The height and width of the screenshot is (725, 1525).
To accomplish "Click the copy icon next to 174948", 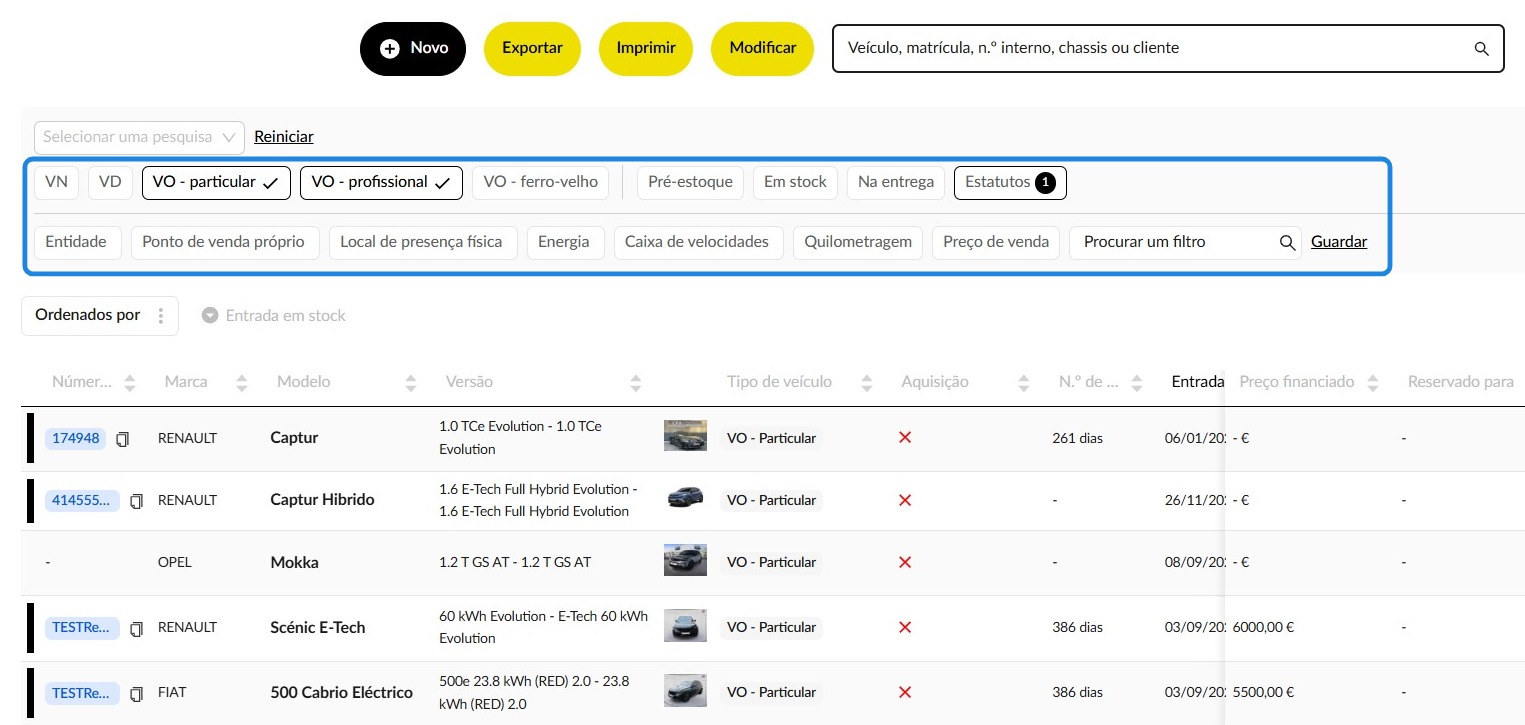I will click(123, 439).
